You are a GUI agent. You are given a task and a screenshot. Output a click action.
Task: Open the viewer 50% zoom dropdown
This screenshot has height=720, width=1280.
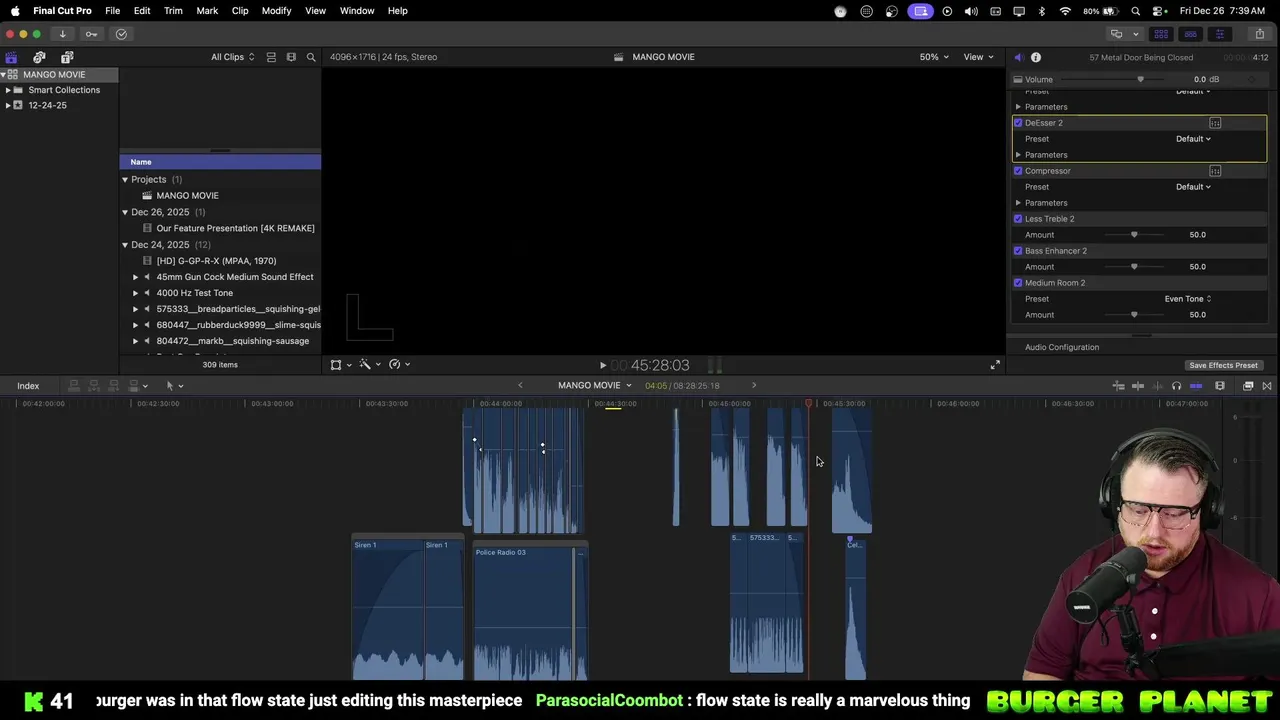(x=934, y=57)
